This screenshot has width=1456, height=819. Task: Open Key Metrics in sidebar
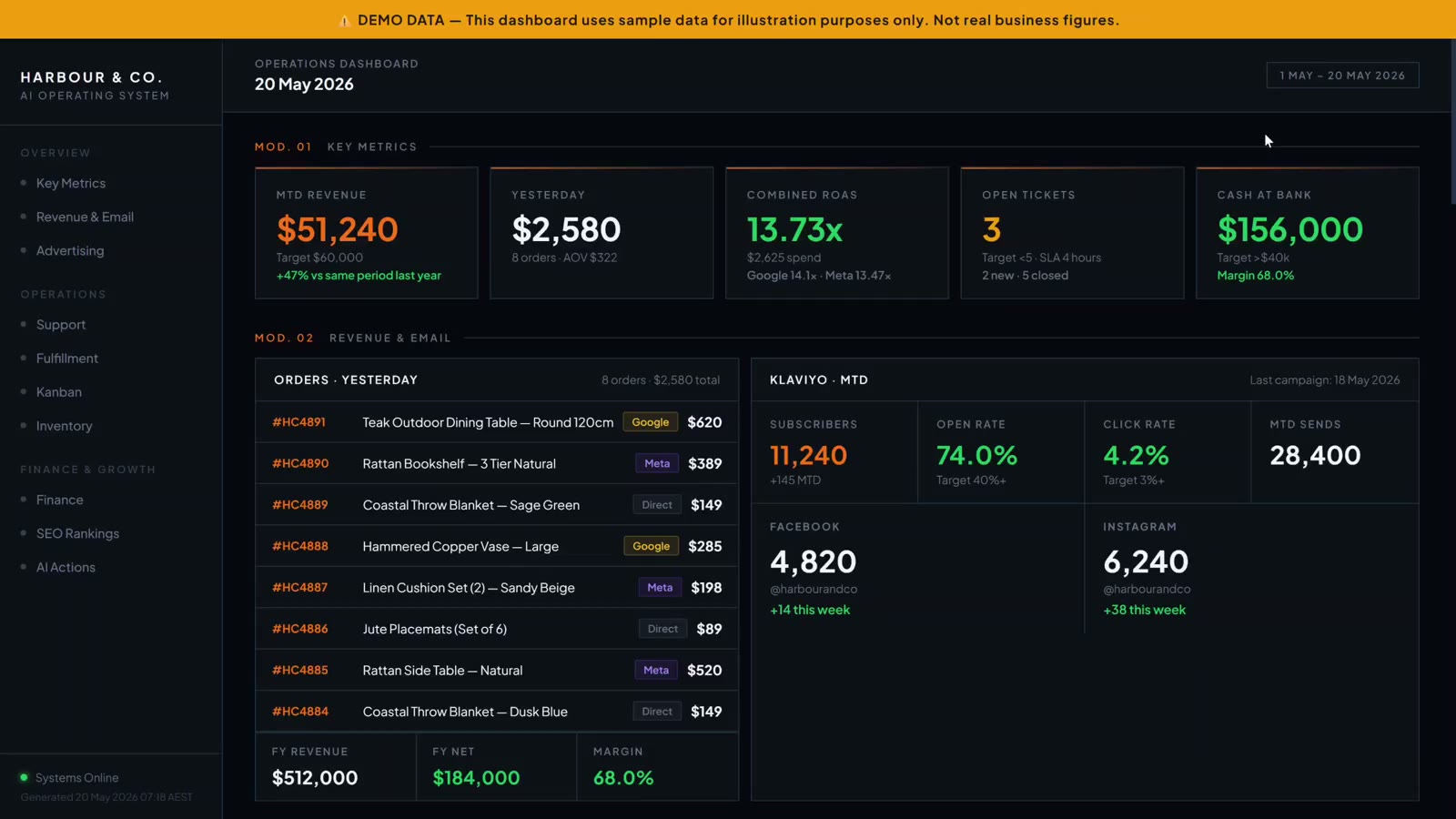[71, 183]
